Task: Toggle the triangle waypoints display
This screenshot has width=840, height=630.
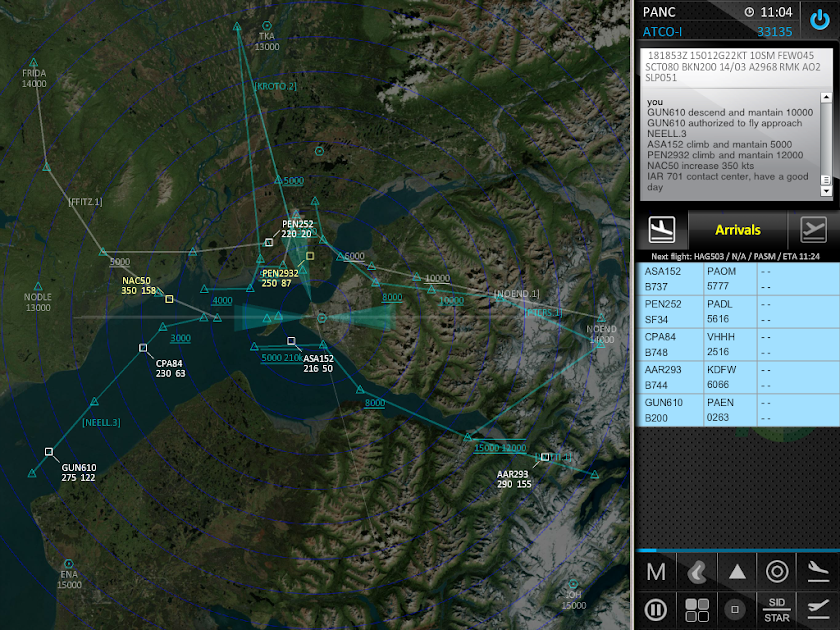Action: tap(737, 572)
